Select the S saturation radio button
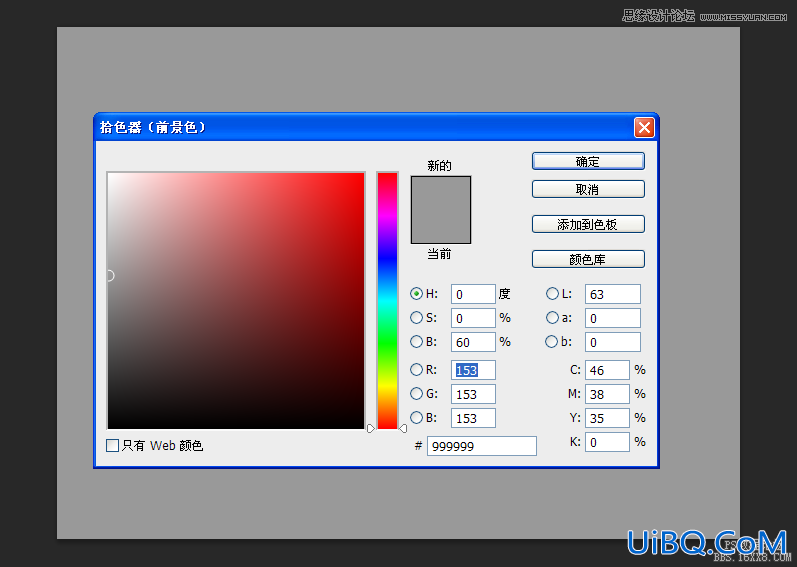This screenshot has width=797, height=567. click(x=416, y=318)
